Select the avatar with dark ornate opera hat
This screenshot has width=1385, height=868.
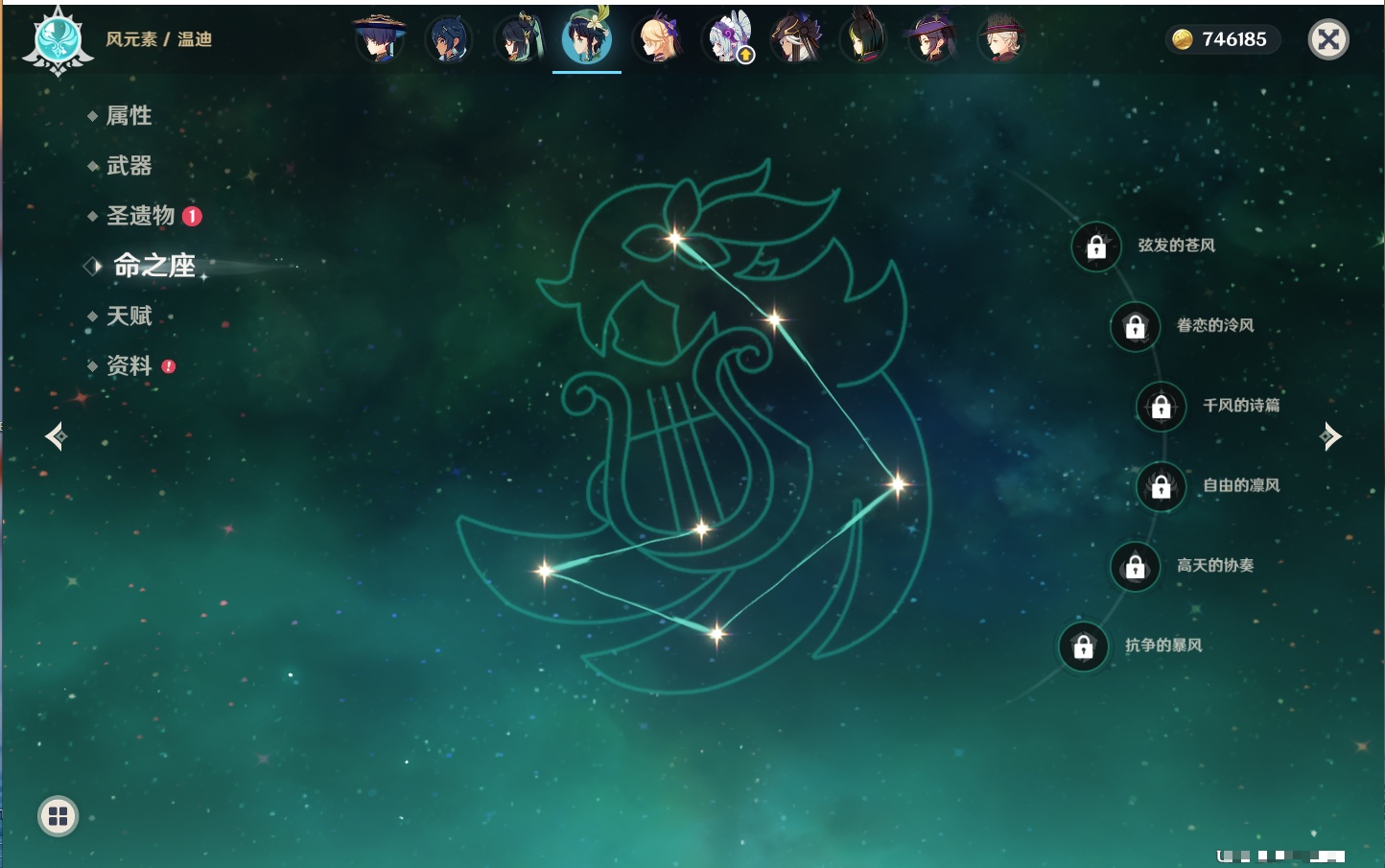[796, 39]
